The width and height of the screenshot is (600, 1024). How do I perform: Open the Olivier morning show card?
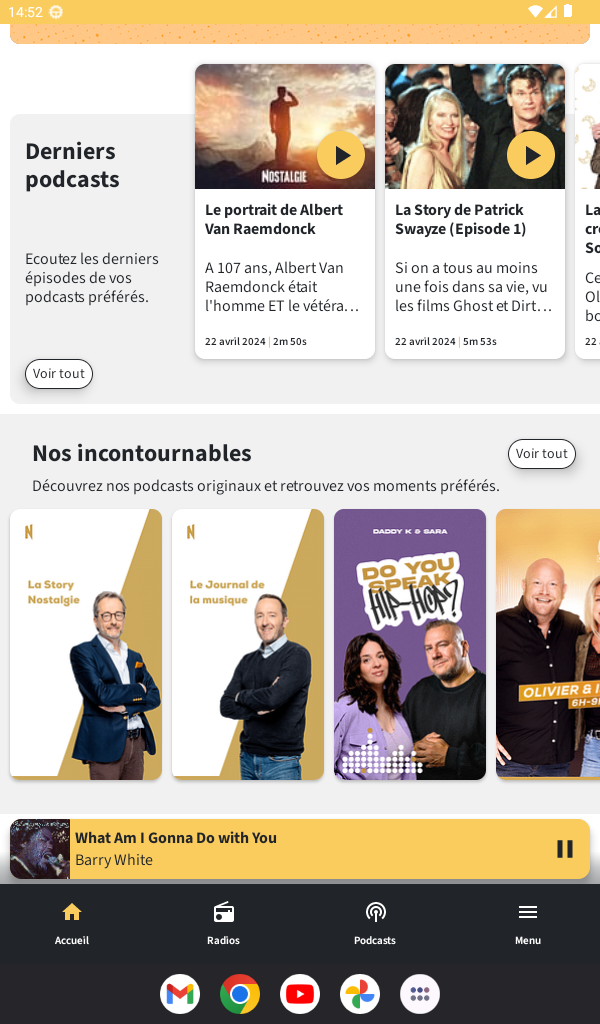coord(548,645)
